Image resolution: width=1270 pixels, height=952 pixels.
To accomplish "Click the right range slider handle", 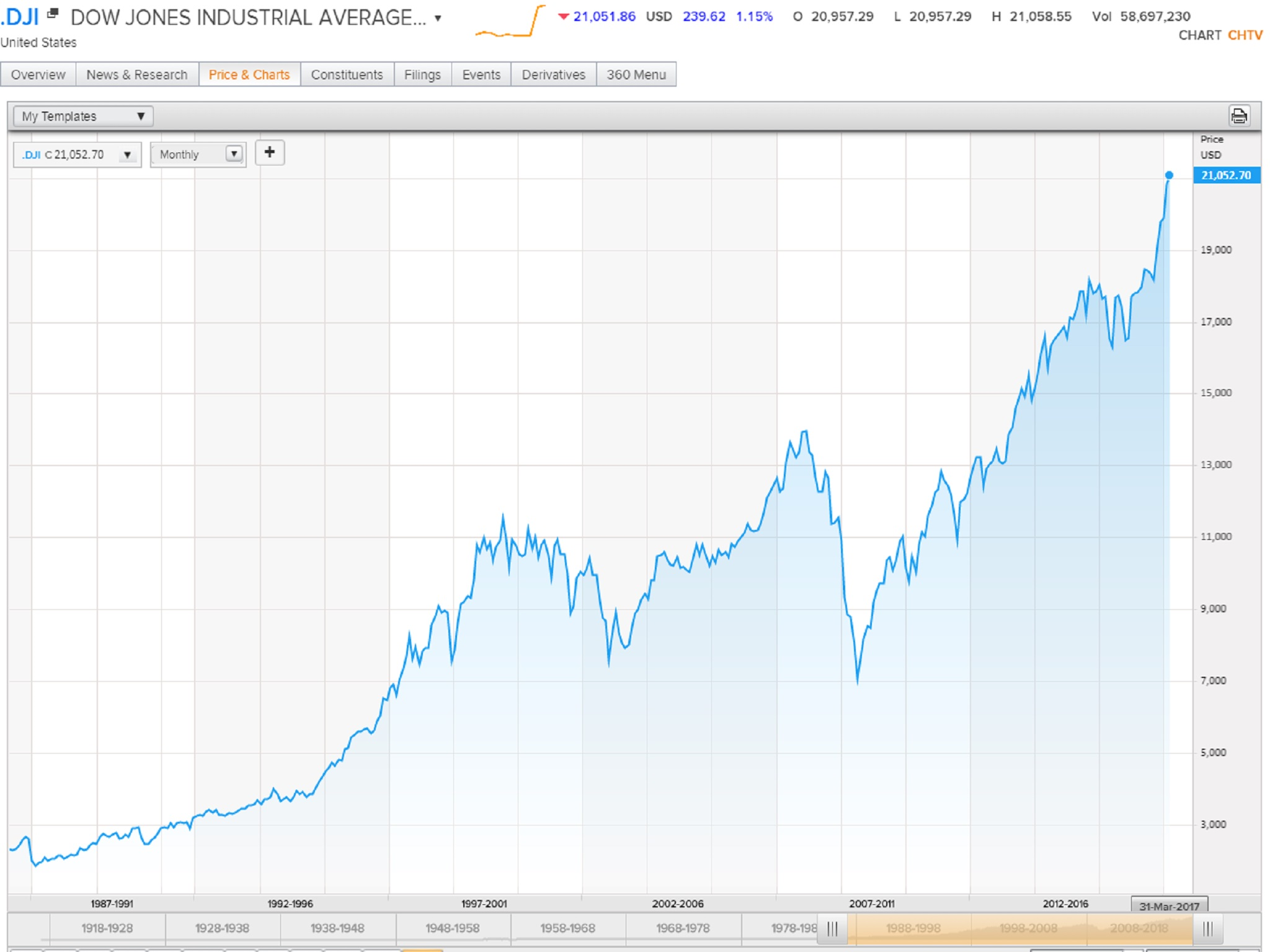I will click(1207, 928).
